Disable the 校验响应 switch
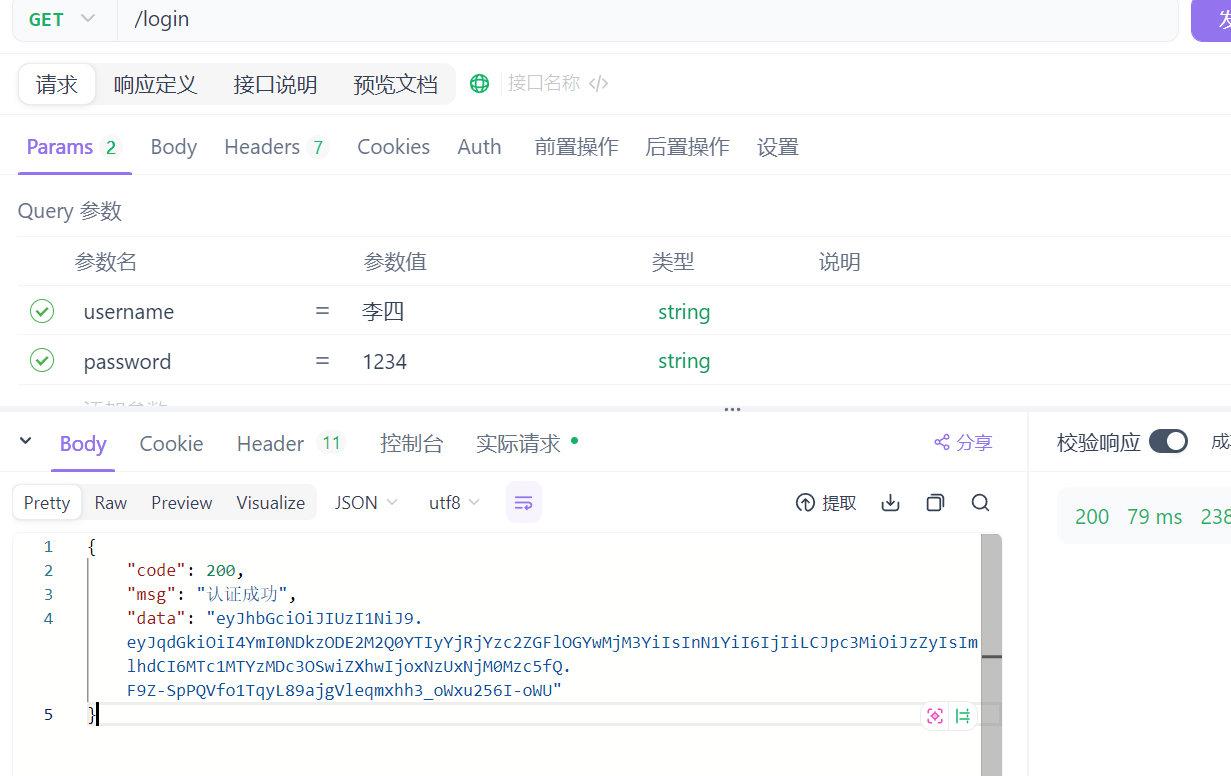1231x776 pixels. (1167, 441)
